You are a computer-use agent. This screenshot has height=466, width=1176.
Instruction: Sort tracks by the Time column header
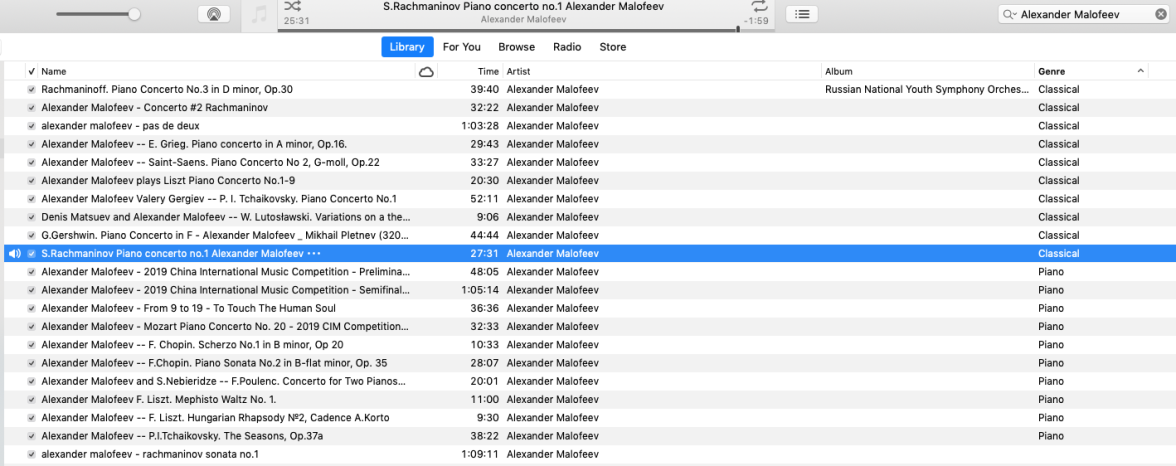pos(487,72)
